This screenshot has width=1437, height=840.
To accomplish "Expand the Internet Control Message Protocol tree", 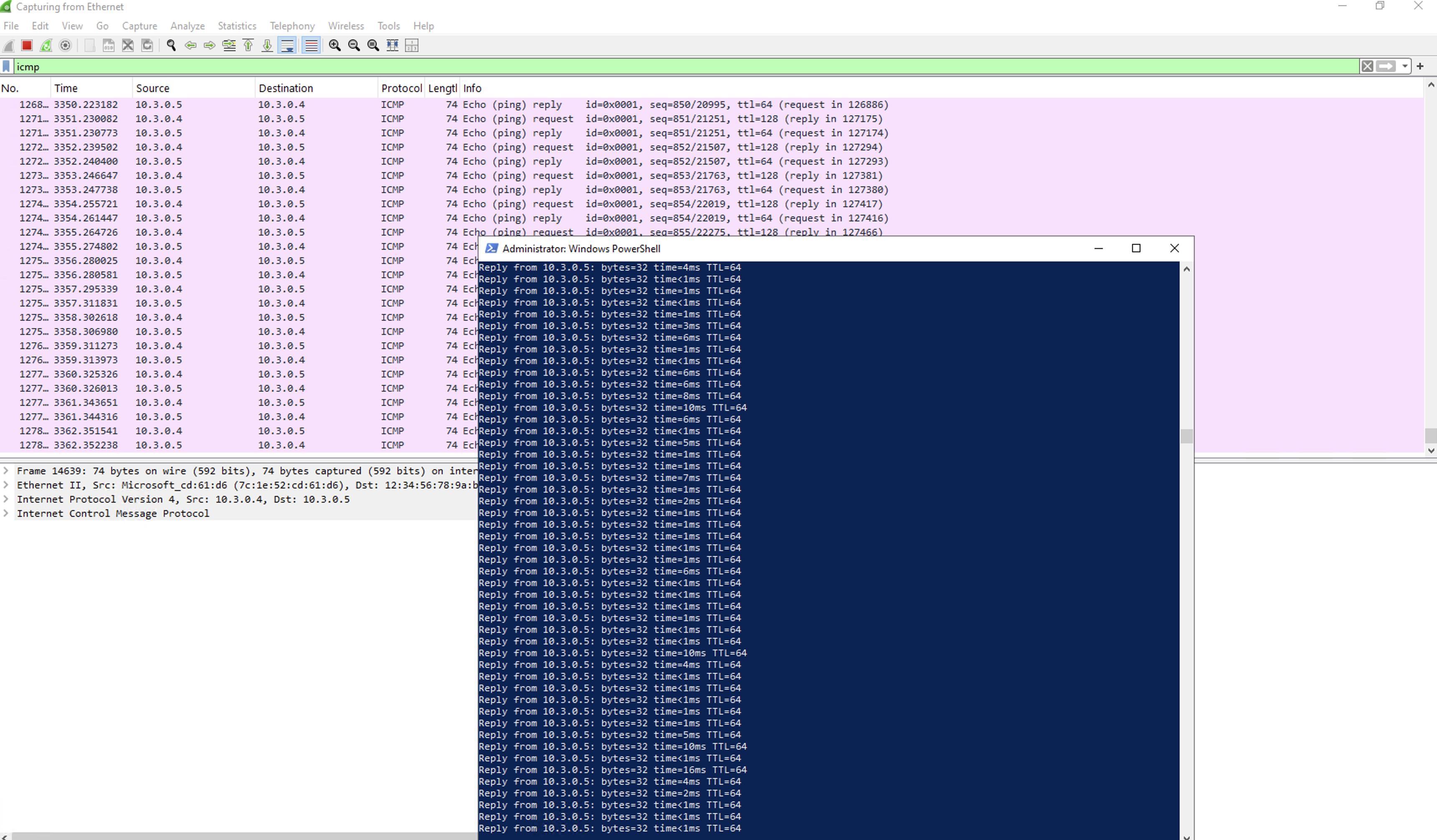I will pyautogui.click(x=6, y=513).
